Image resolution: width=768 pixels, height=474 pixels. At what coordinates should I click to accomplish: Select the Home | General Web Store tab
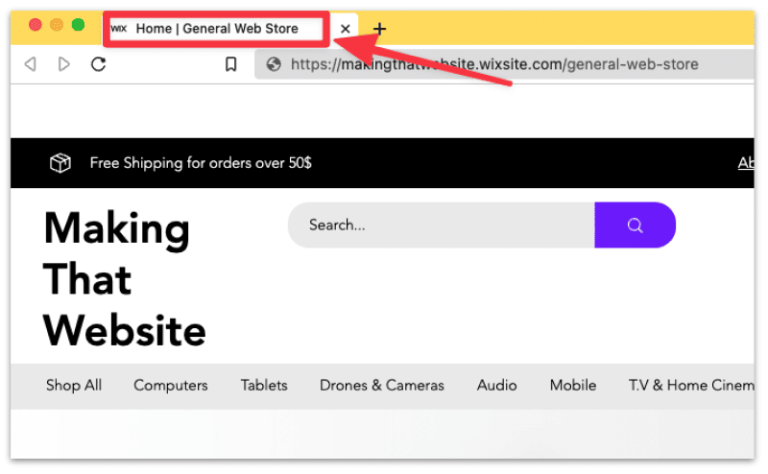[x=217, y=29]
